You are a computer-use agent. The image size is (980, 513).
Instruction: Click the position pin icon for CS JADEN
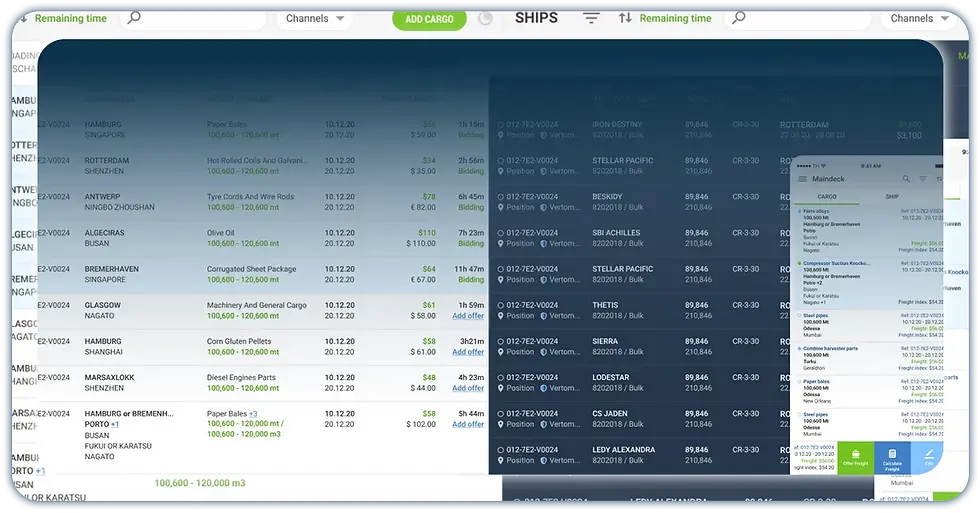501,425
